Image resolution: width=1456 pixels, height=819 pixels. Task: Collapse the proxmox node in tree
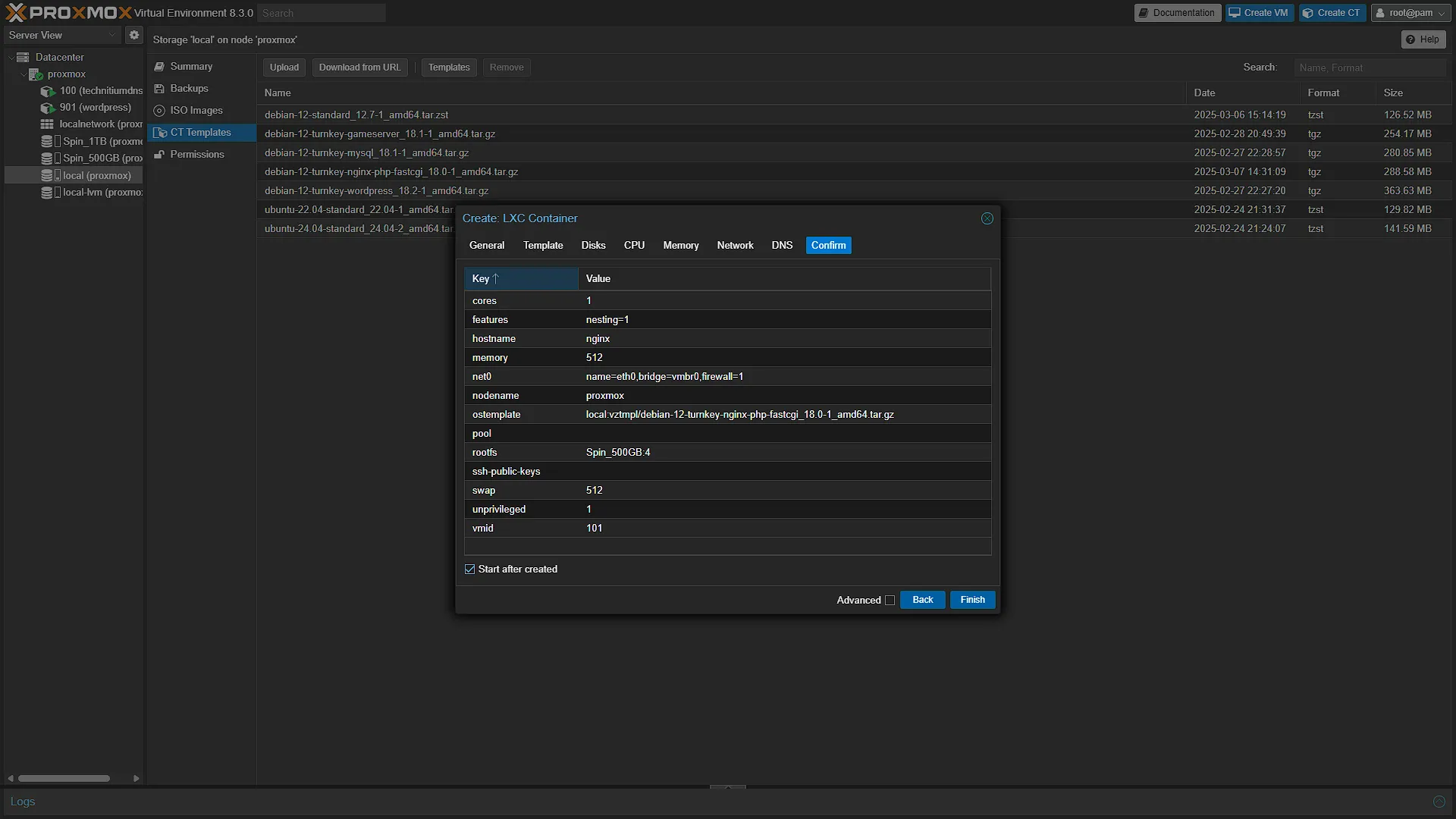pyautogui.click(x=23, y=74)
